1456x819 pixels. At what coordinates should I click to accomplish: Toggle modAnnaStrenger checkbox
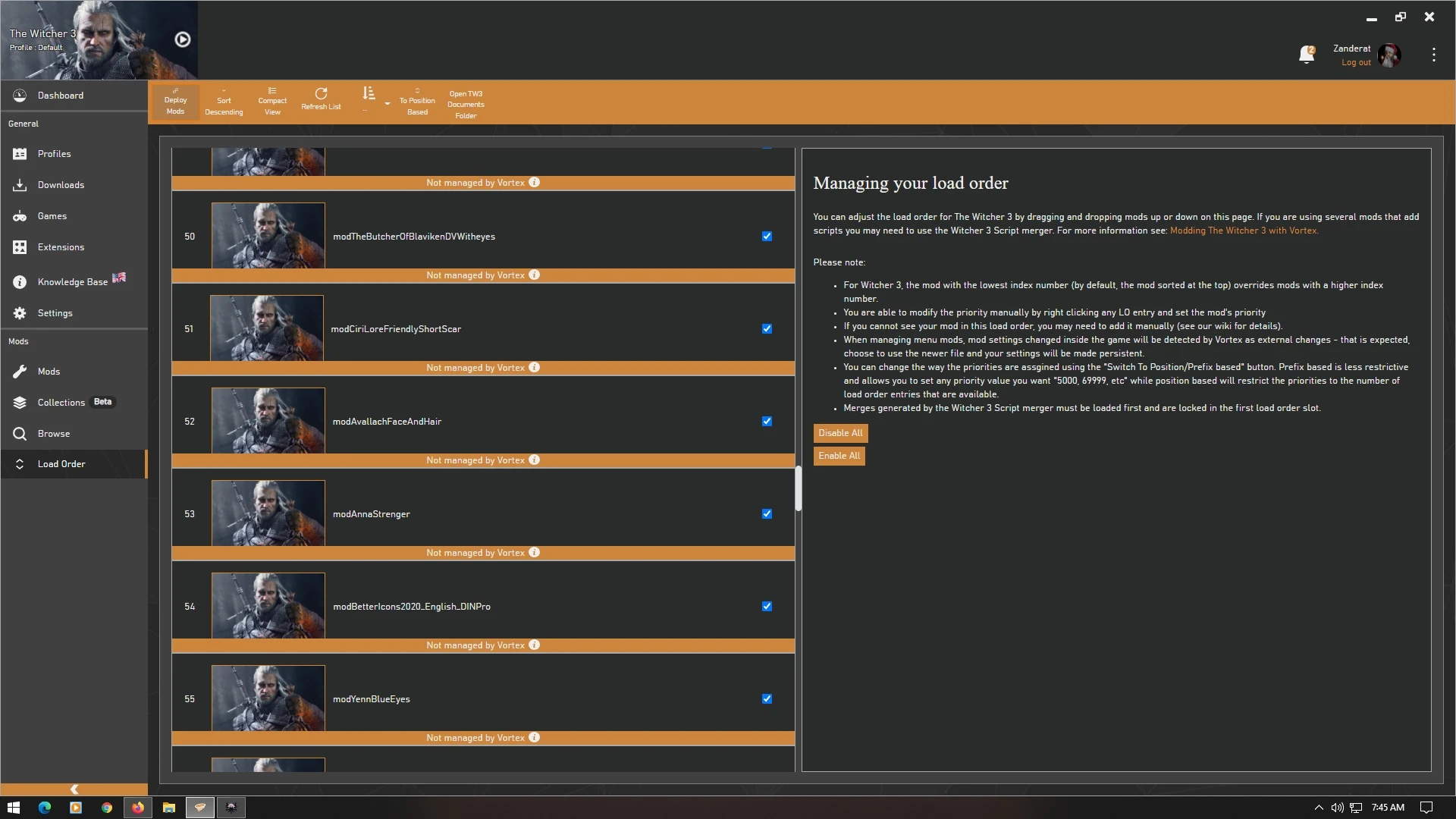click(x=767, y=514)
